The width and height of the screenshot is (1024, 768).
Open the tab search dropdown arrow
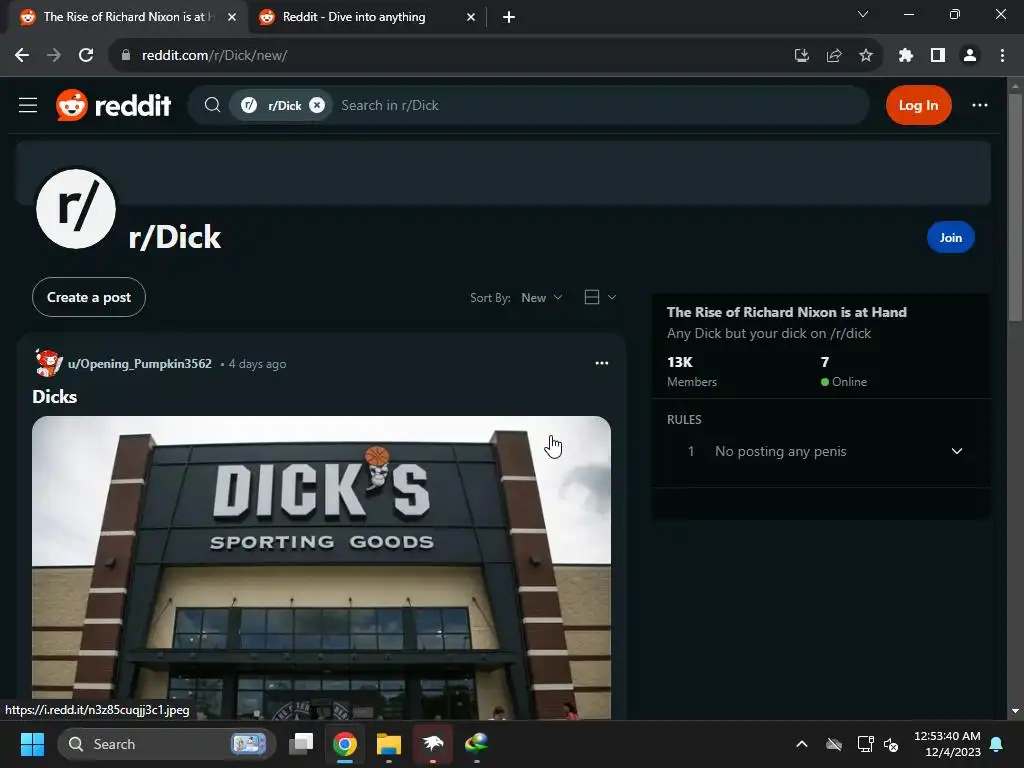click(x=863, y=14)
